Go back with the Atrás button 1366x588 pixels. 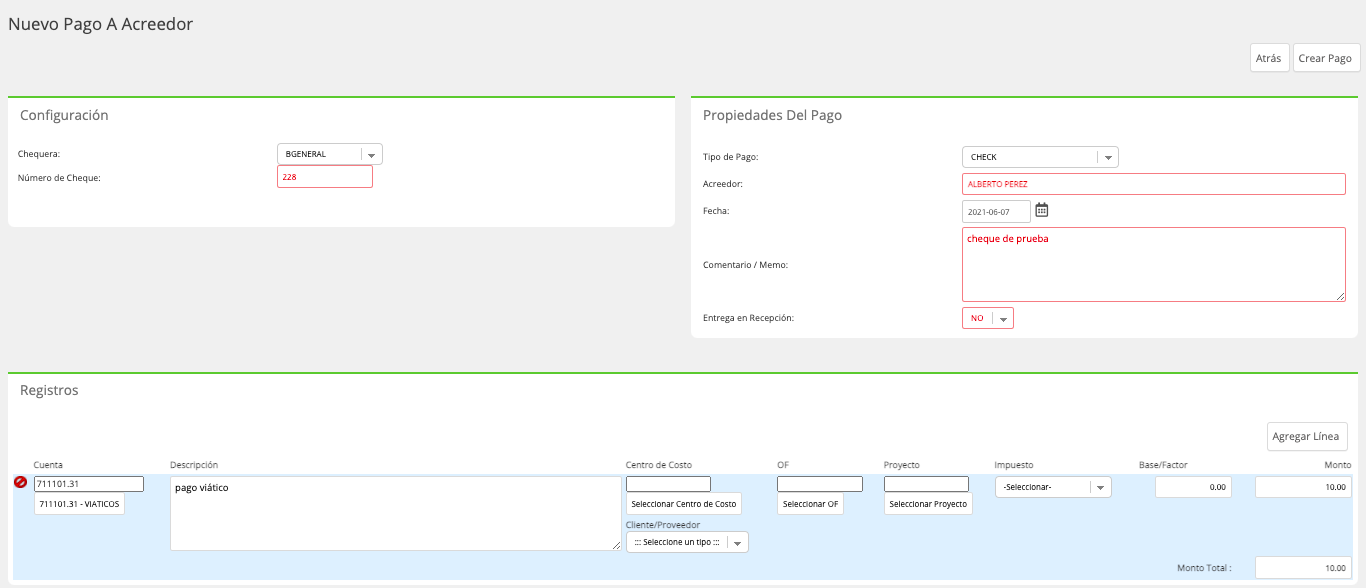pos(1269,58)
